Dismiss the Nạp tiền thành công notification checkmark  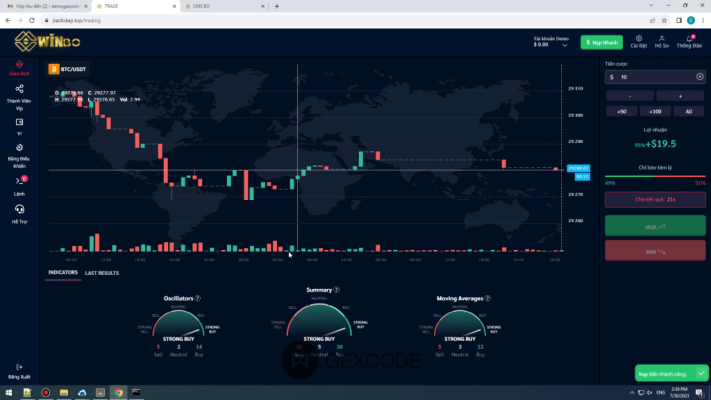(701, 374)
